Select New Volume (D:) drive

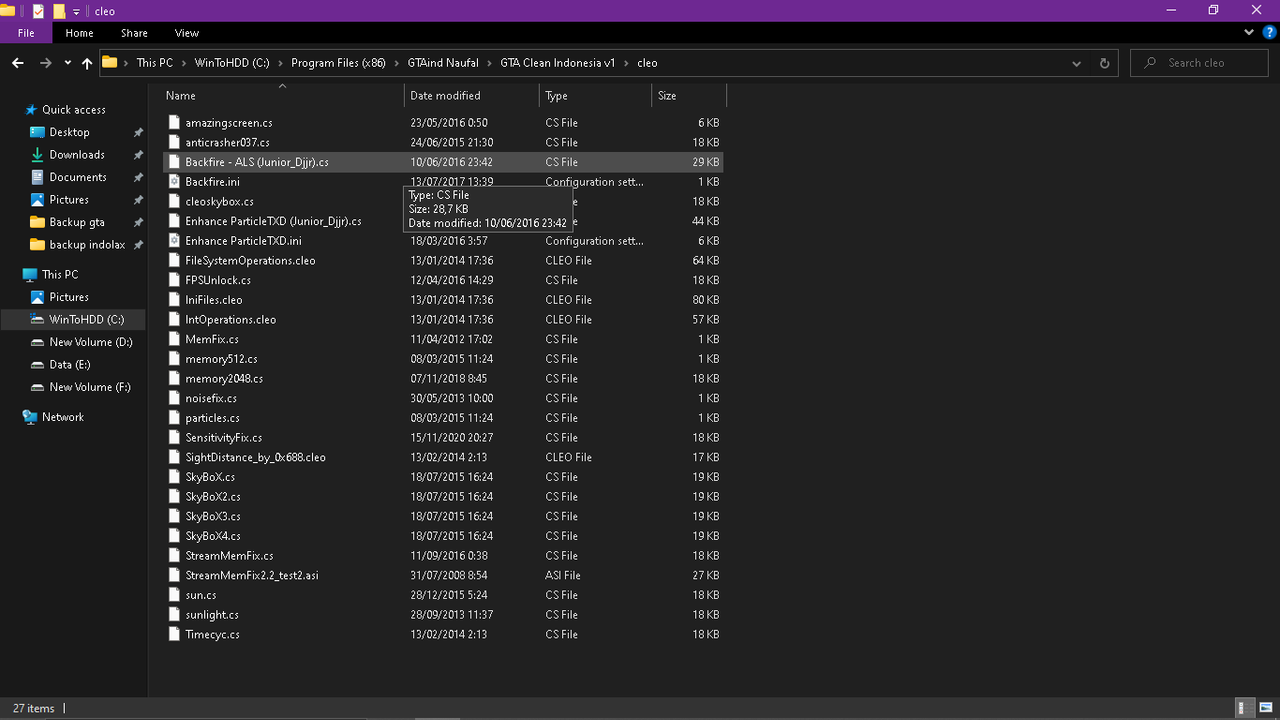(90, 342)
